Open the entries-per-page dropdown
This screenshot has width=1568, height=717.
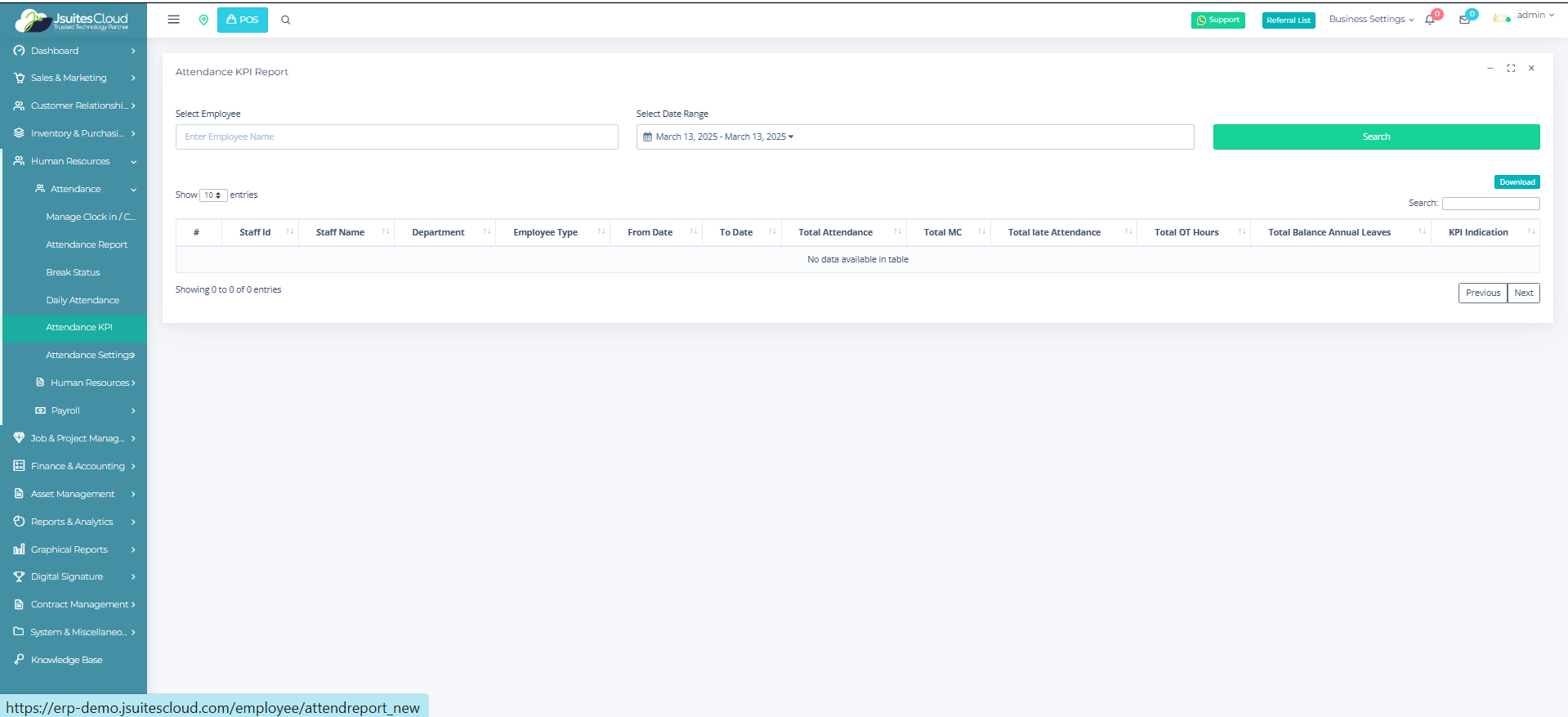click(213, 195)
